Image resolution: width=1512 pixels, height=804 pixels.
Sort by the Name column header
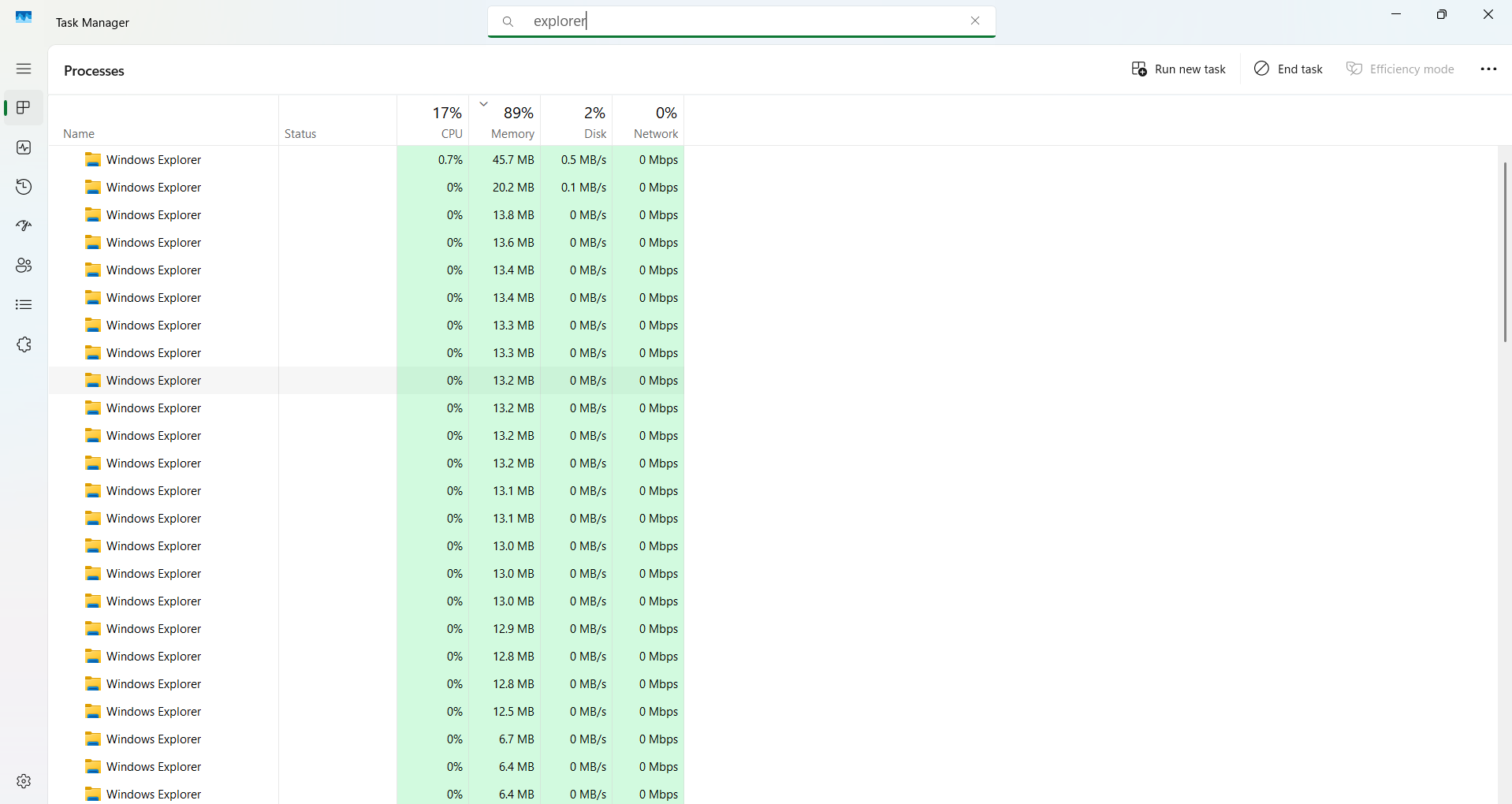point(163,121)
